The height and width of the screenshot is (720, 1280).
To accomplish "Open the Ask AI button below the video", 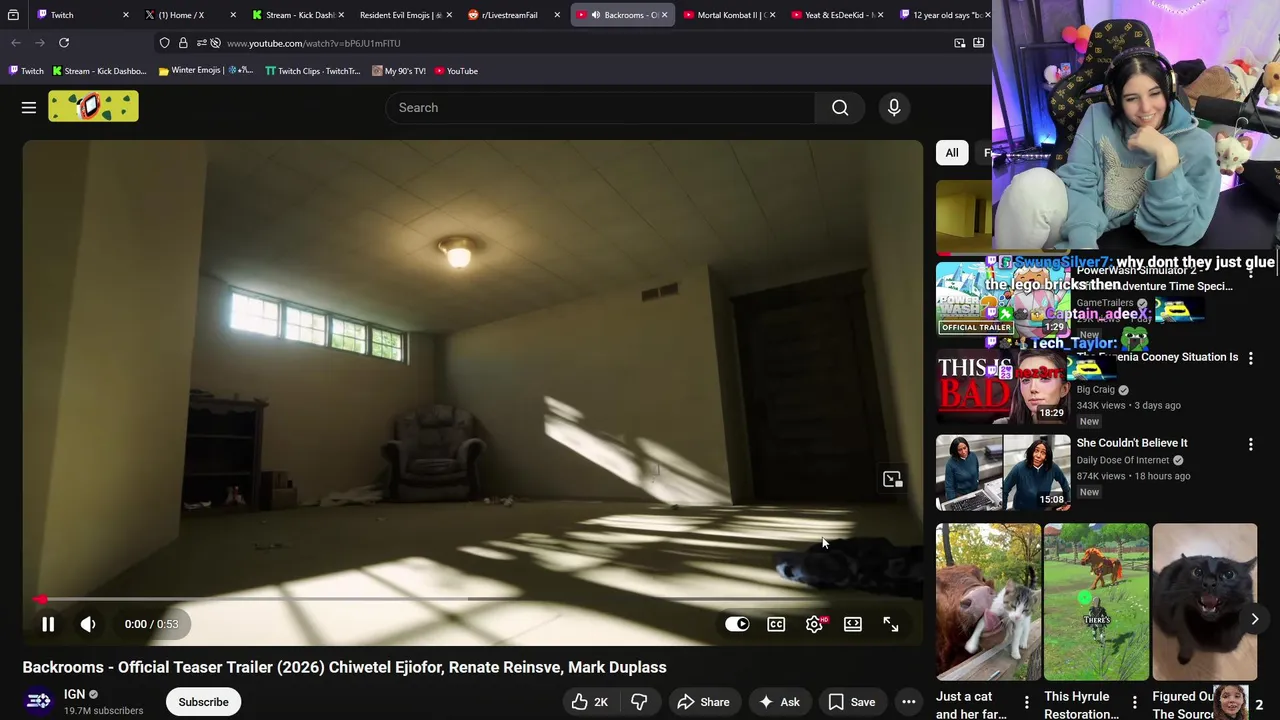I will 778,702.
